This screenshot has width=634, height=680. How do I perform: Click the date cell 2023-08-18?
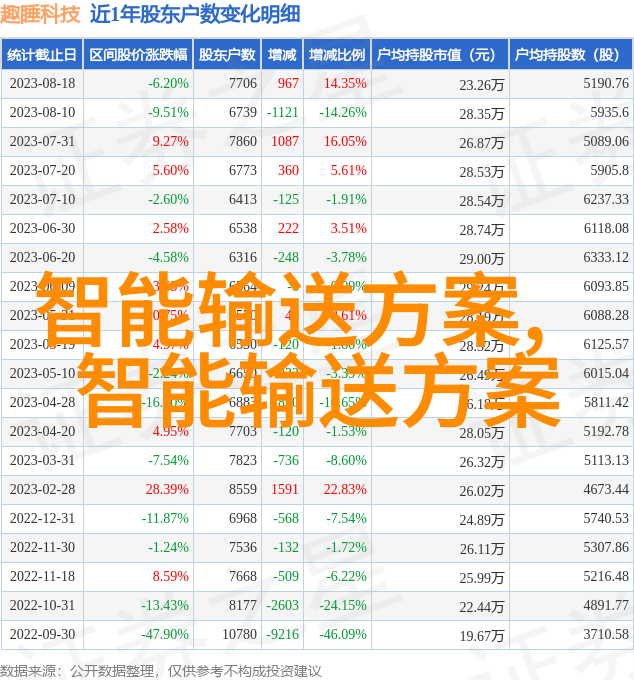point(42,83)
